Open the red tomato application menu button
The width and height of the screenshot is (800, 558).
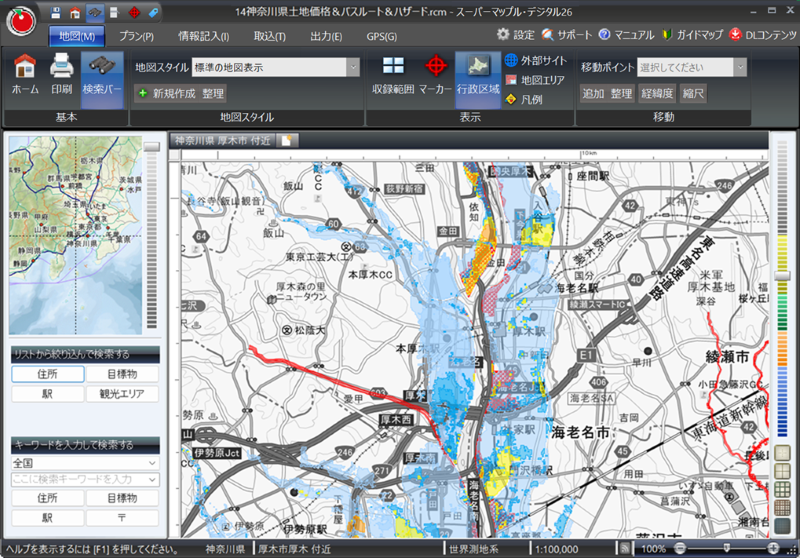(x=21, y=22)
